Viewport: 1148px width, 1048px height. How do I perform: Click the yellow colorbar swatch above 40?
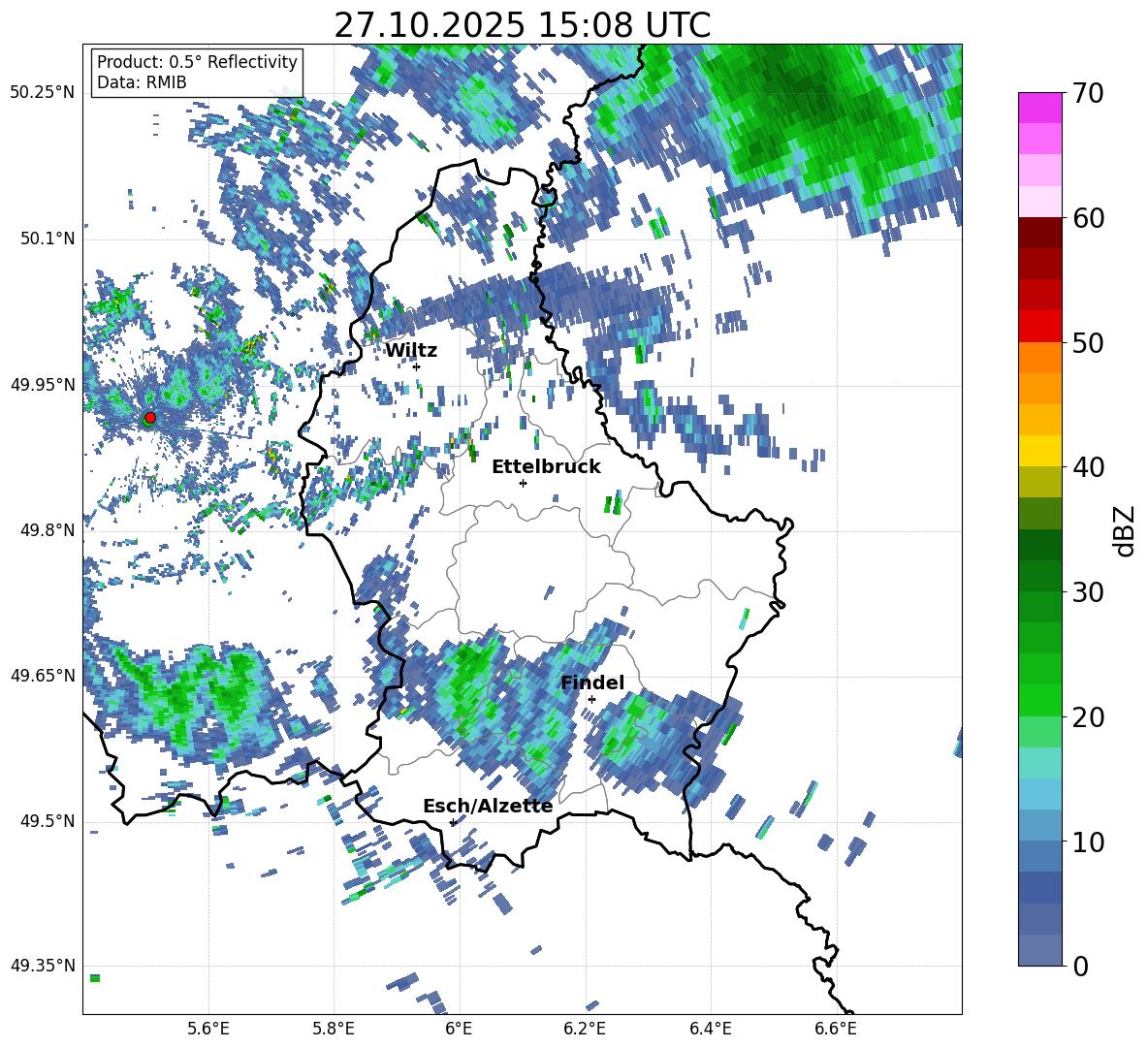(x=1039, y=451)
